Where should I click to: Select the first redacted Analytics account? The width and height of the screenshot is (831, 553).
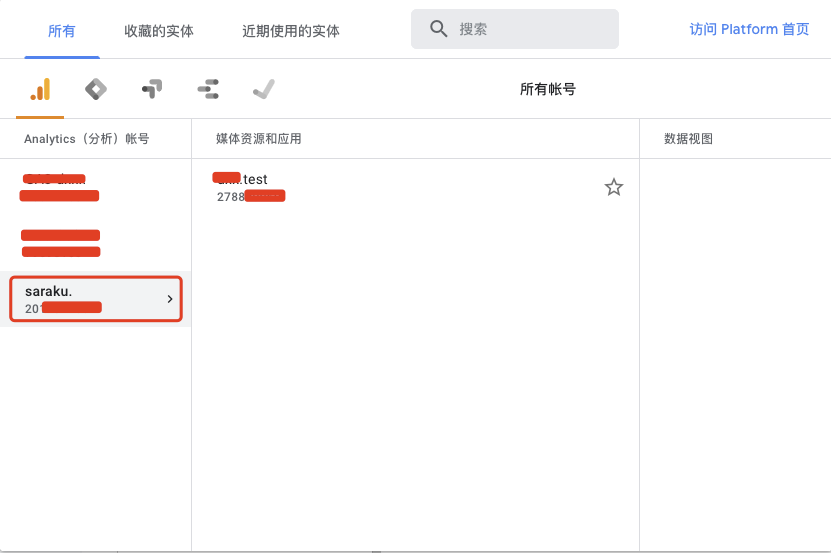pyautogui.click(x=96, y=188)
